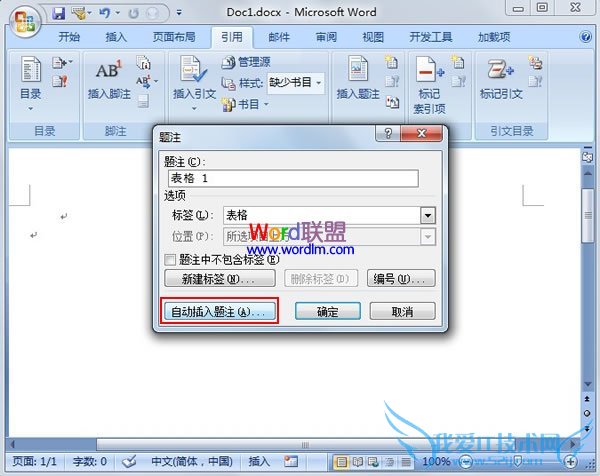
Task: Click the 标记索引项 mark entry icon
Action: (429, 70)
